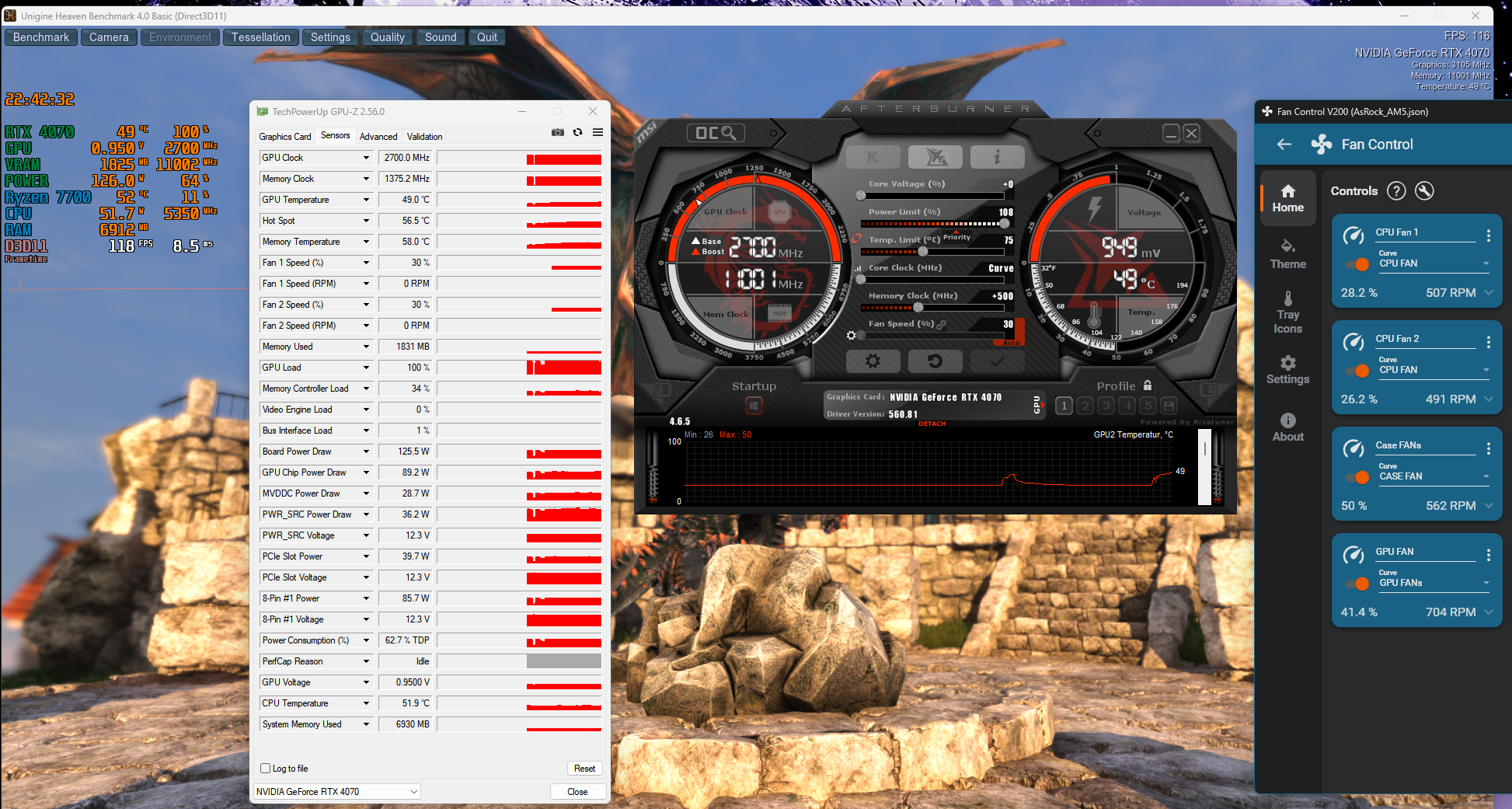The height and width of the screenshot is (809, 1512).
Task: Adjust Memory Clock slider in Afterburner
Action: [x=932, y=308]
